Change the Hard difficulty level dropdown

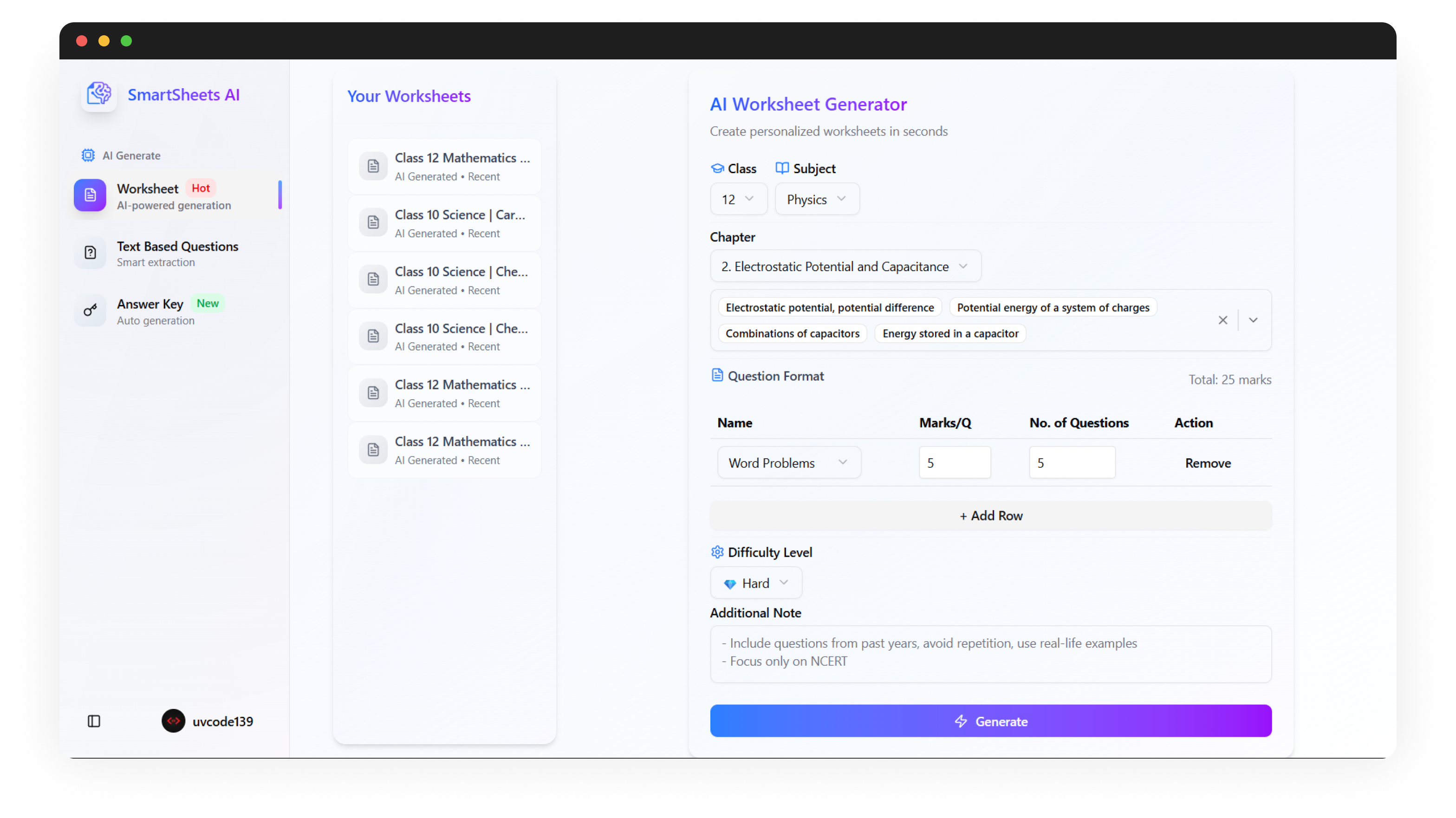point(756,583)
